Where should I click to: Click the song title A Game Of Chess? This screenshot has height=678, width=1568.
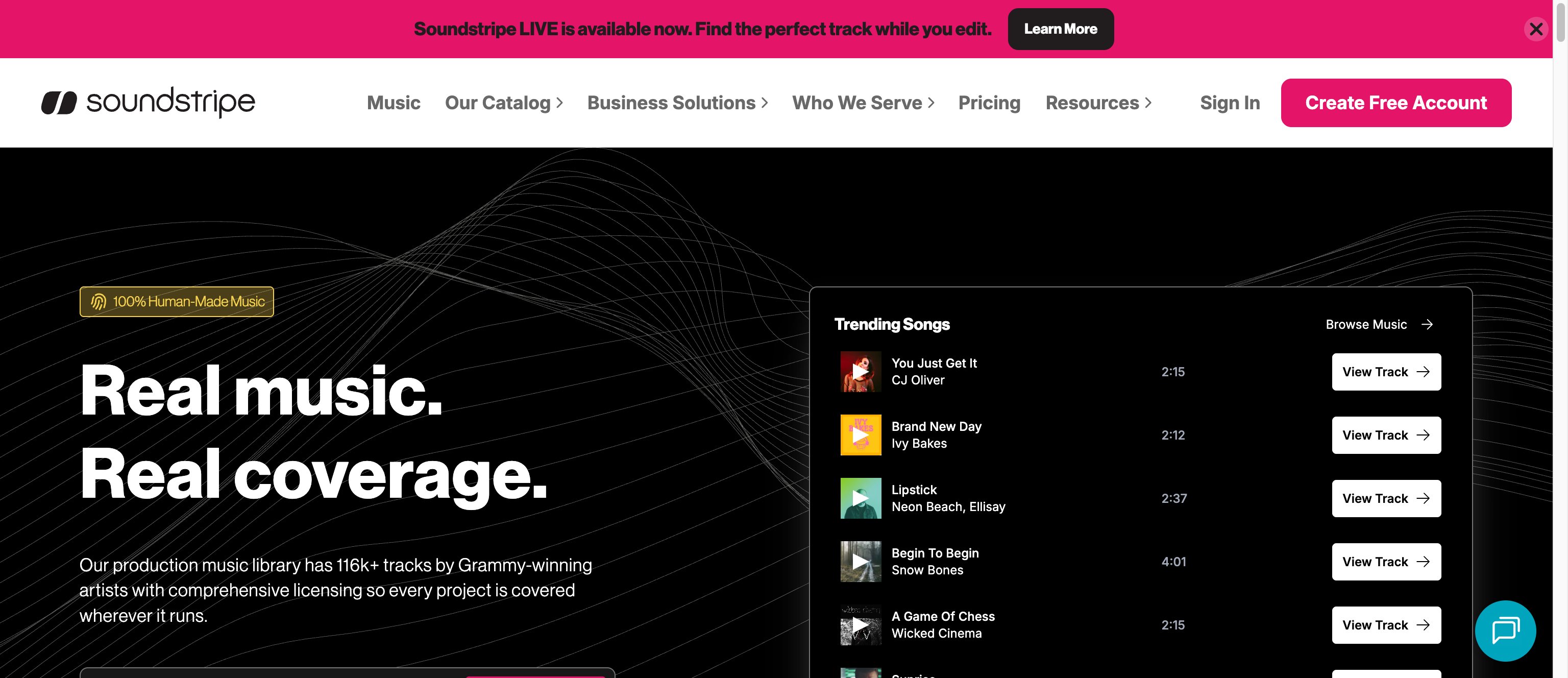tap(943, 616)
